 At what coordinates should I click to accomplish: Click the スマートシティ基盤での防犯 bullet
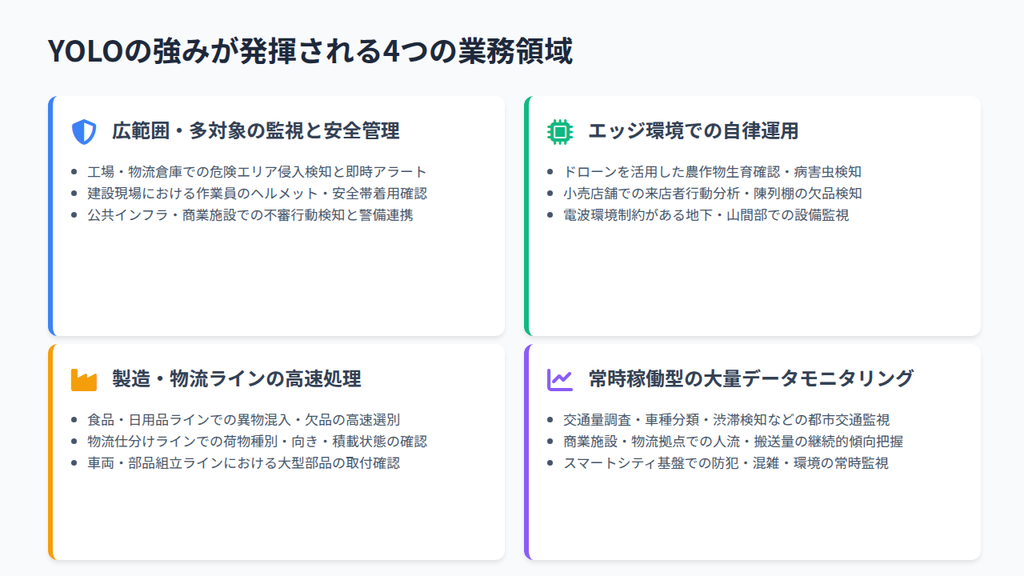[717, 463]
